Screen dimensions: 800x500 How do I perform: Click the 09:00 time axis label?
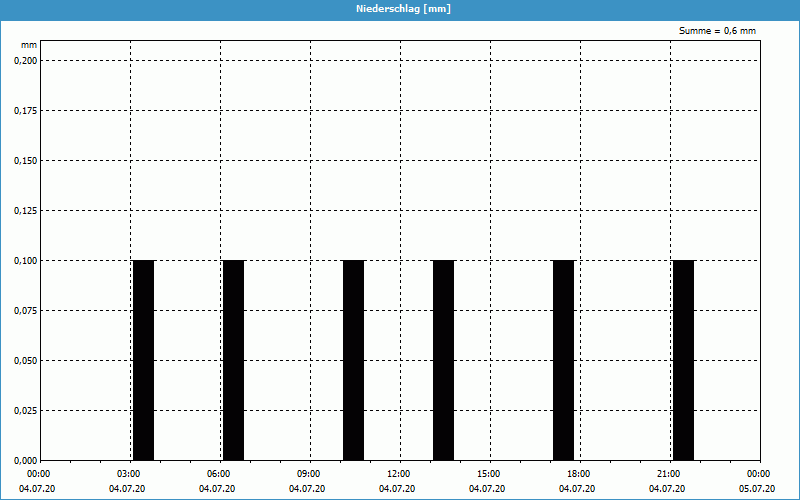click(x=308, y=474)
